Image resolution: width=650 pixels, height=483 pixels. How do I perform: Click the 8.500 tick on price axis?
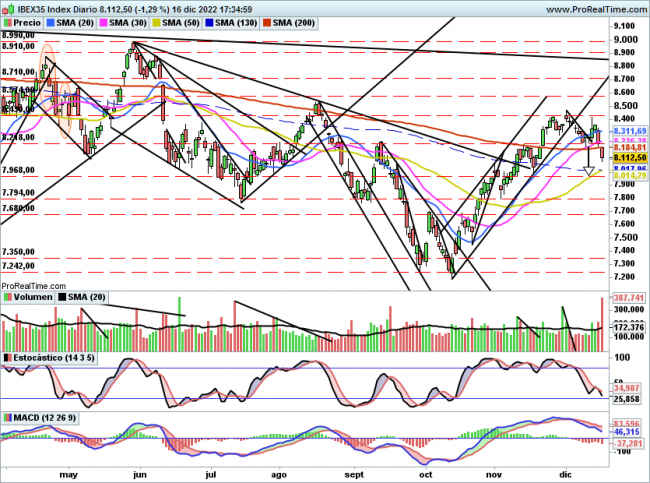(x=626, y=106)
